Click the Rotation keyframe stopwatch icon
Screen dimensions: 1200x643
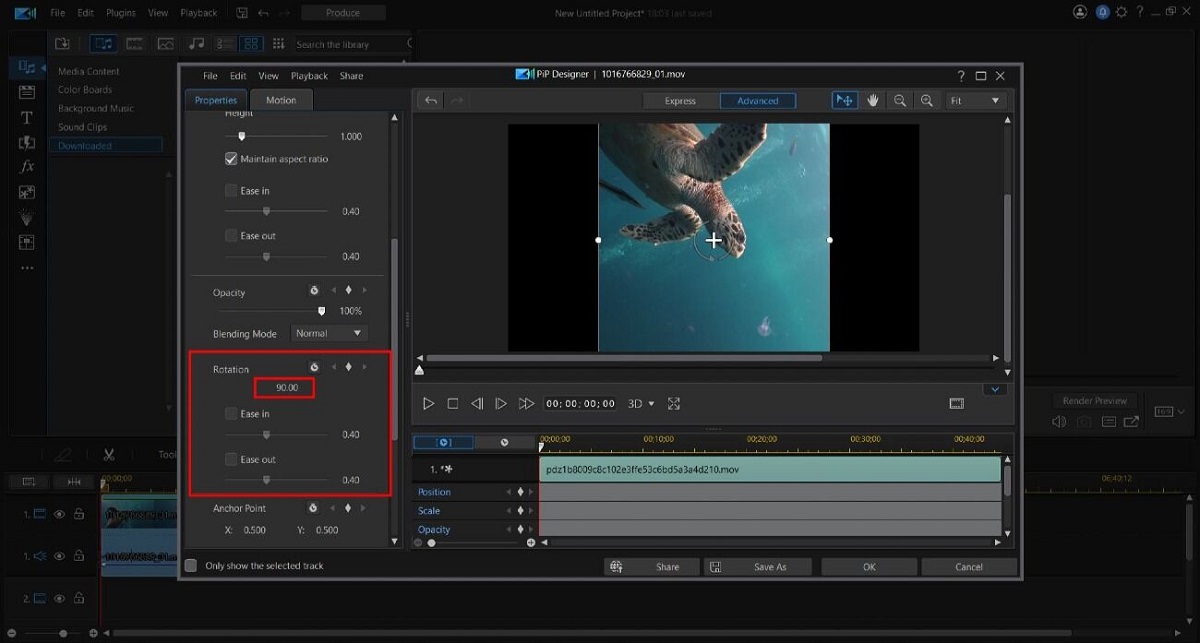pos(314,367)
